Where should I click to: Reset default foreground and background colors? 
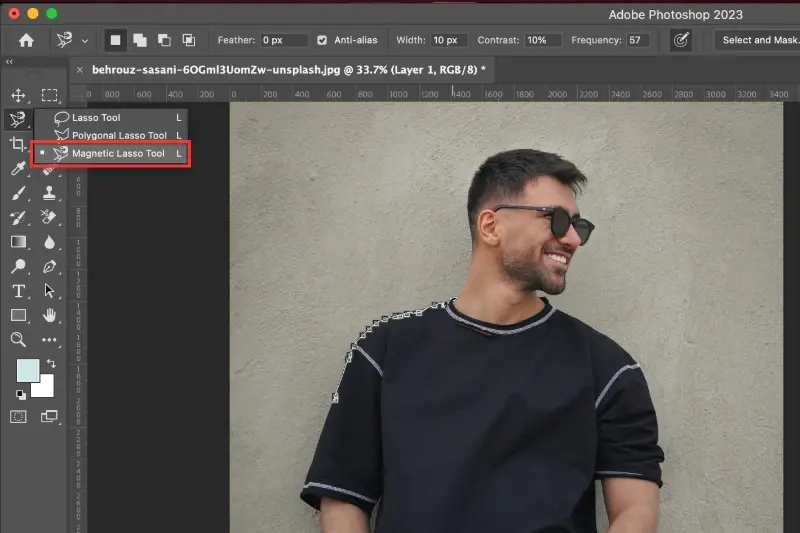[x=20, y=394]
